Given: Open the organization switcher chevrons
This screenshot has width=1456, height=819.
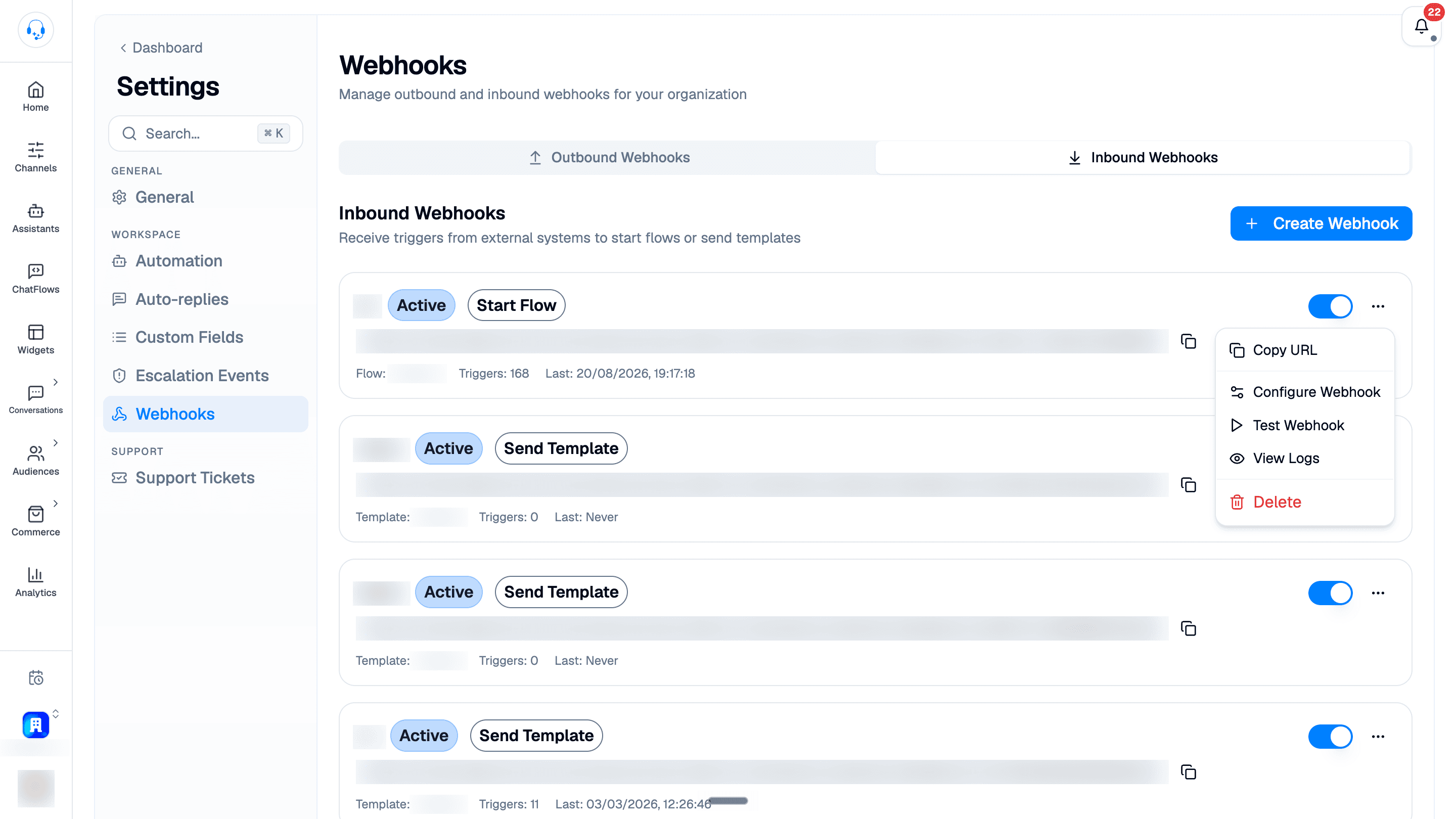Looking at the screenshot, I should (56, 714).
